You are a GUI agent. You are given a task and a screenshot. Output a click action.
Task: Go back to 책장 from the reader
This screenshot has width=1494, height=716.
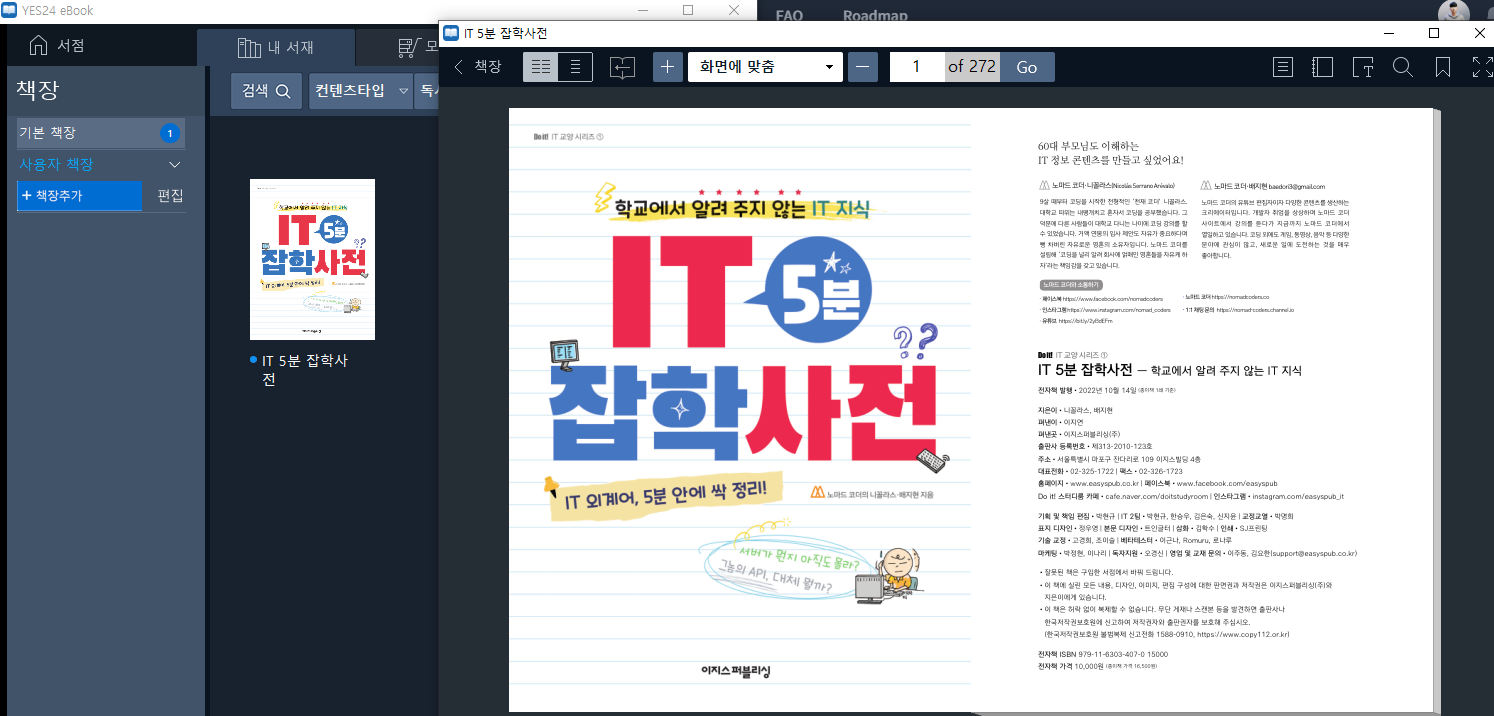477,67
